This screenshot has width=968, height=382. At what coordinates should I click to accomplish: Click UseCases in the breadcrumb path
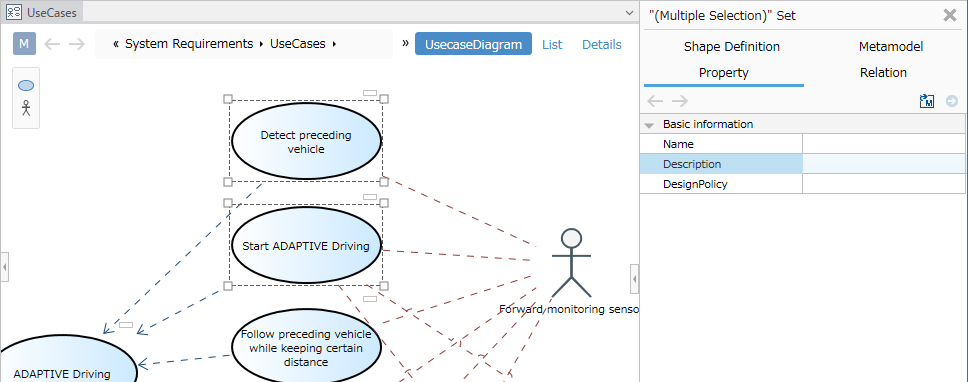pyautogui.click(x=298, y=44)
